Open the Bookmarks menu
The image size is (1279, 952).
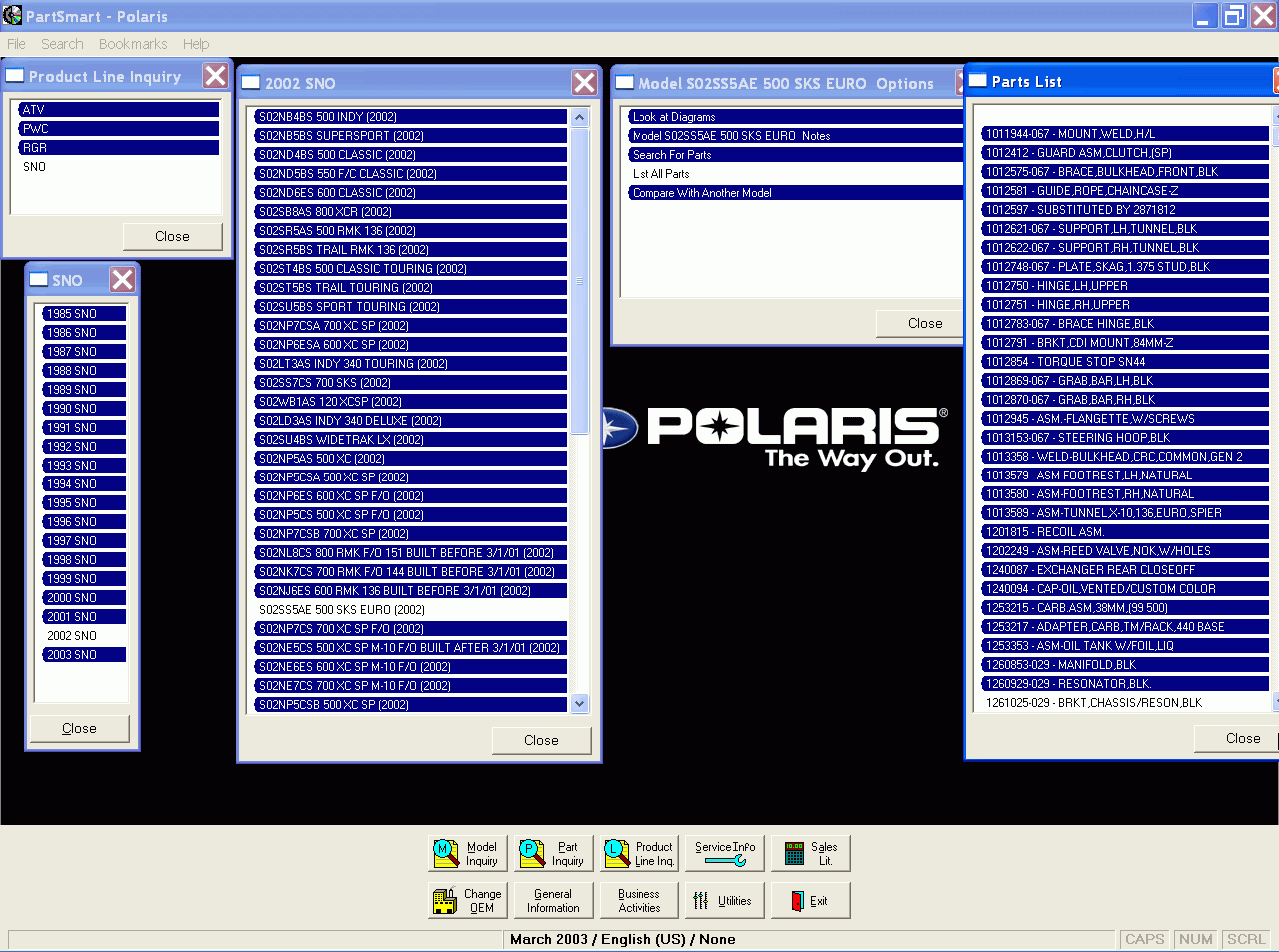point(133,44)
